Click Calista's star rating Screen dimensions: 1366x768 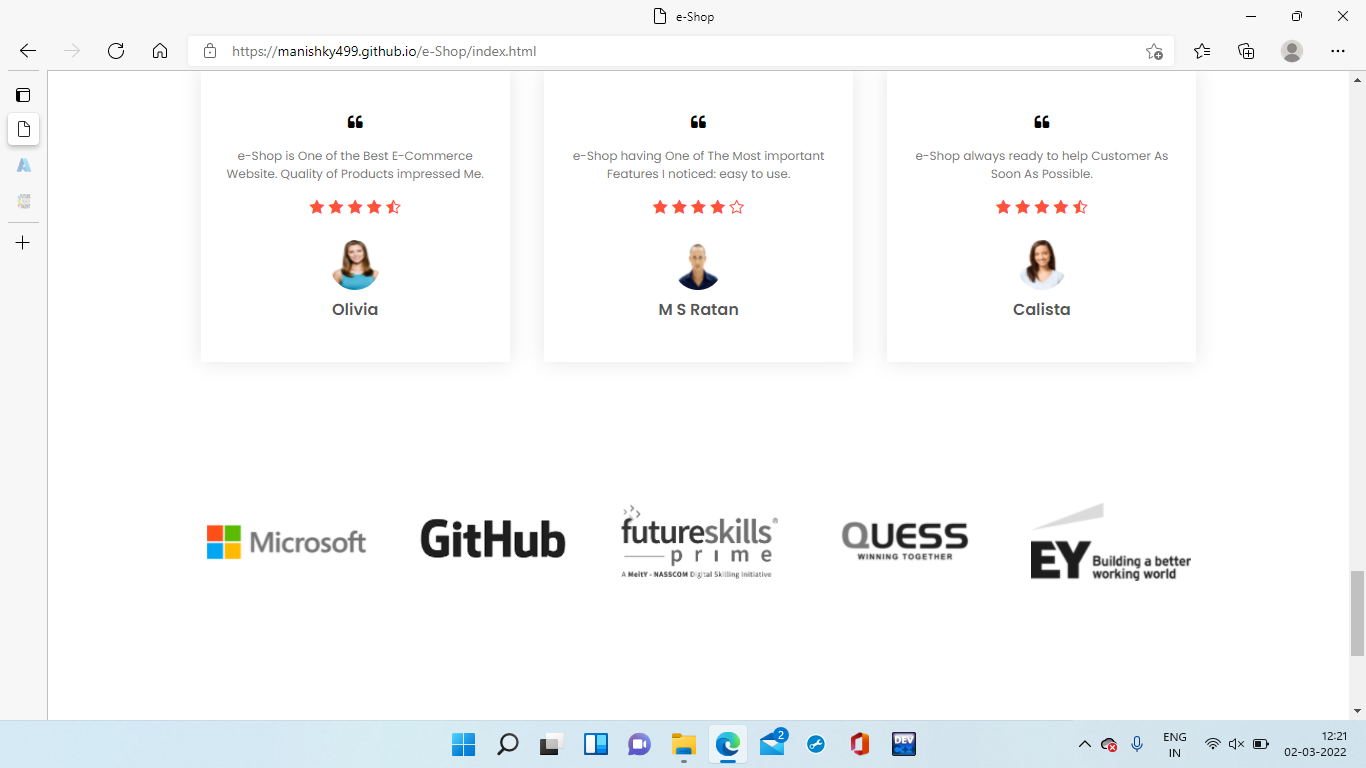click(1041, 207)
